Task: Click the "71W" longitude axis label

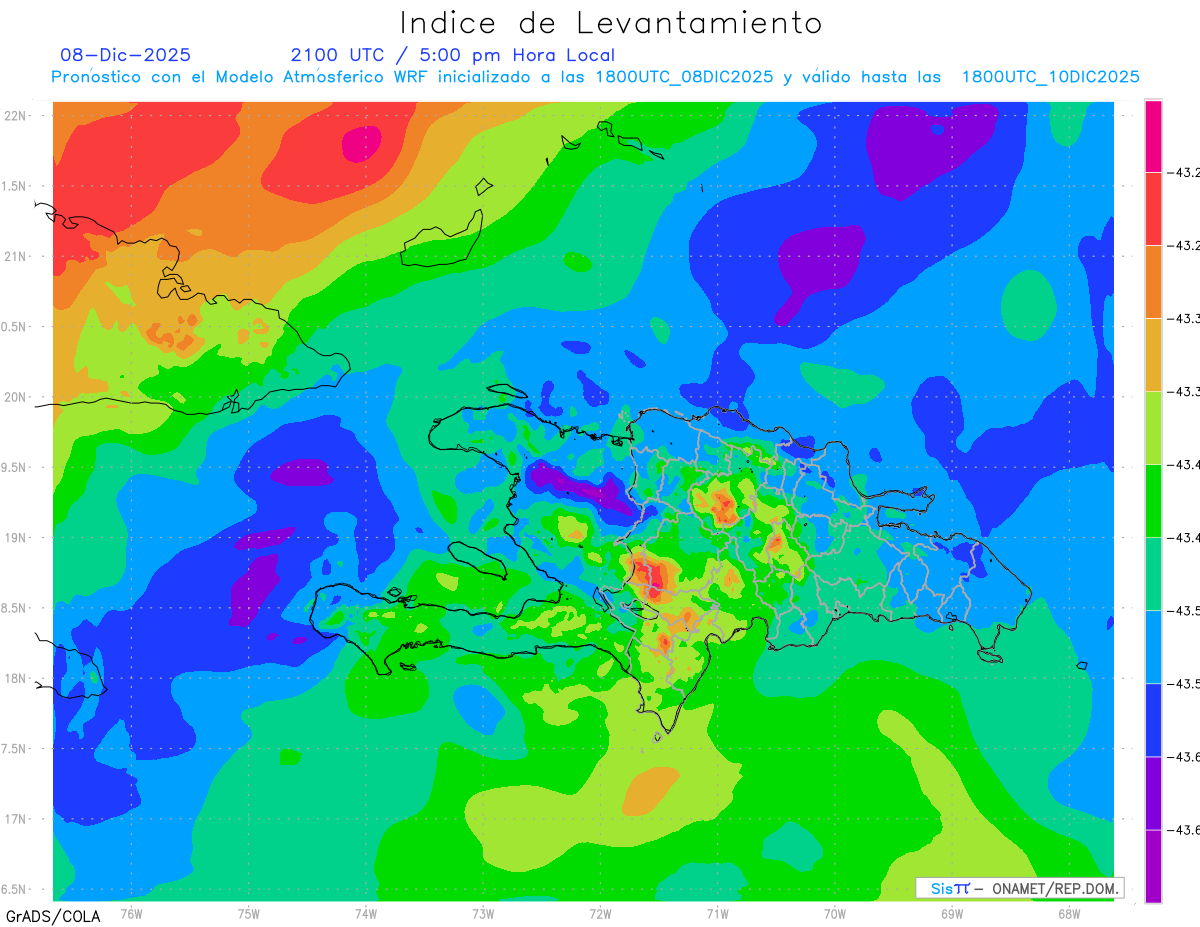Action: [x=717, y=914]
